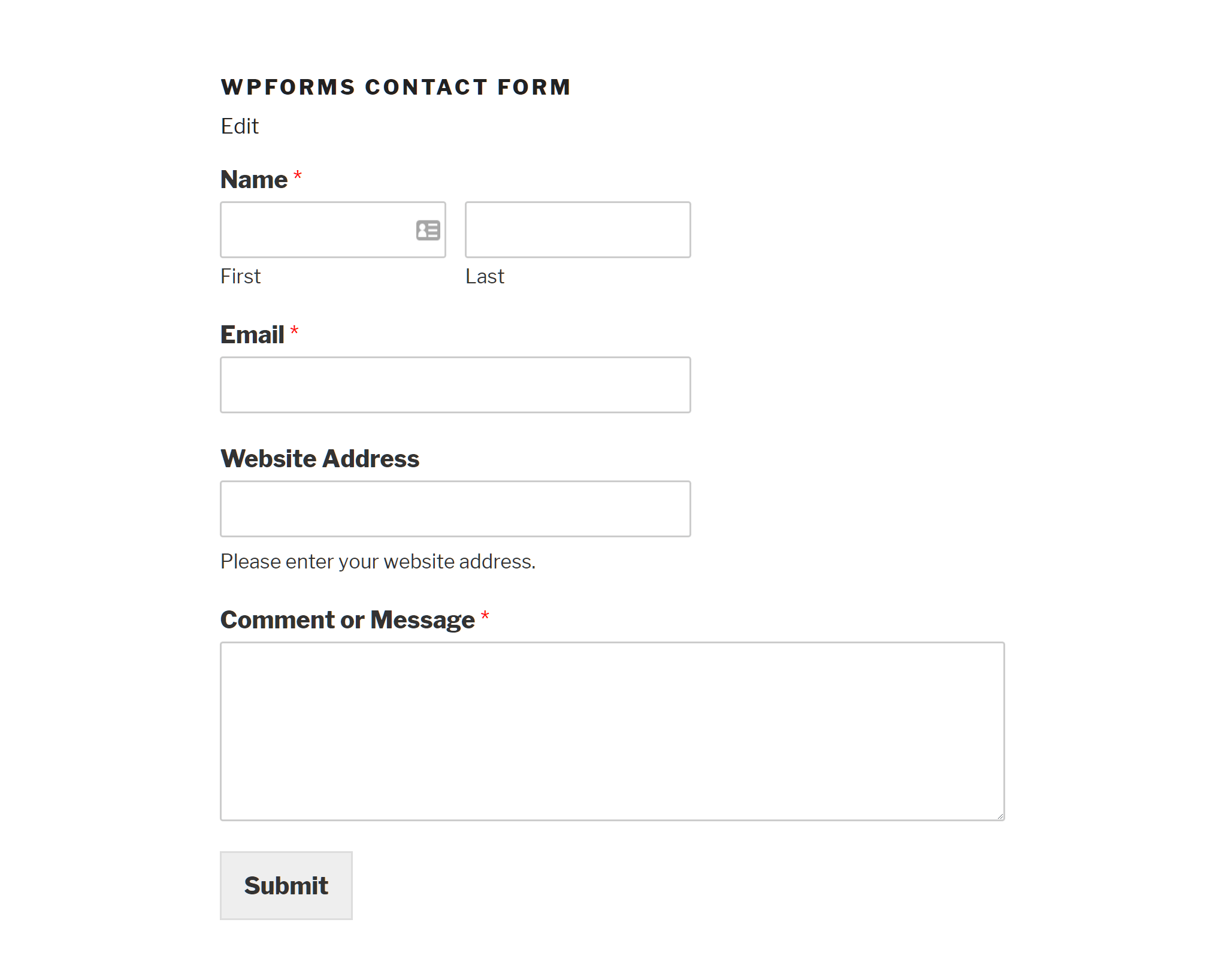Click the Last name input field
Viewport: 1222px width, 980px height.
click(578, 228)
